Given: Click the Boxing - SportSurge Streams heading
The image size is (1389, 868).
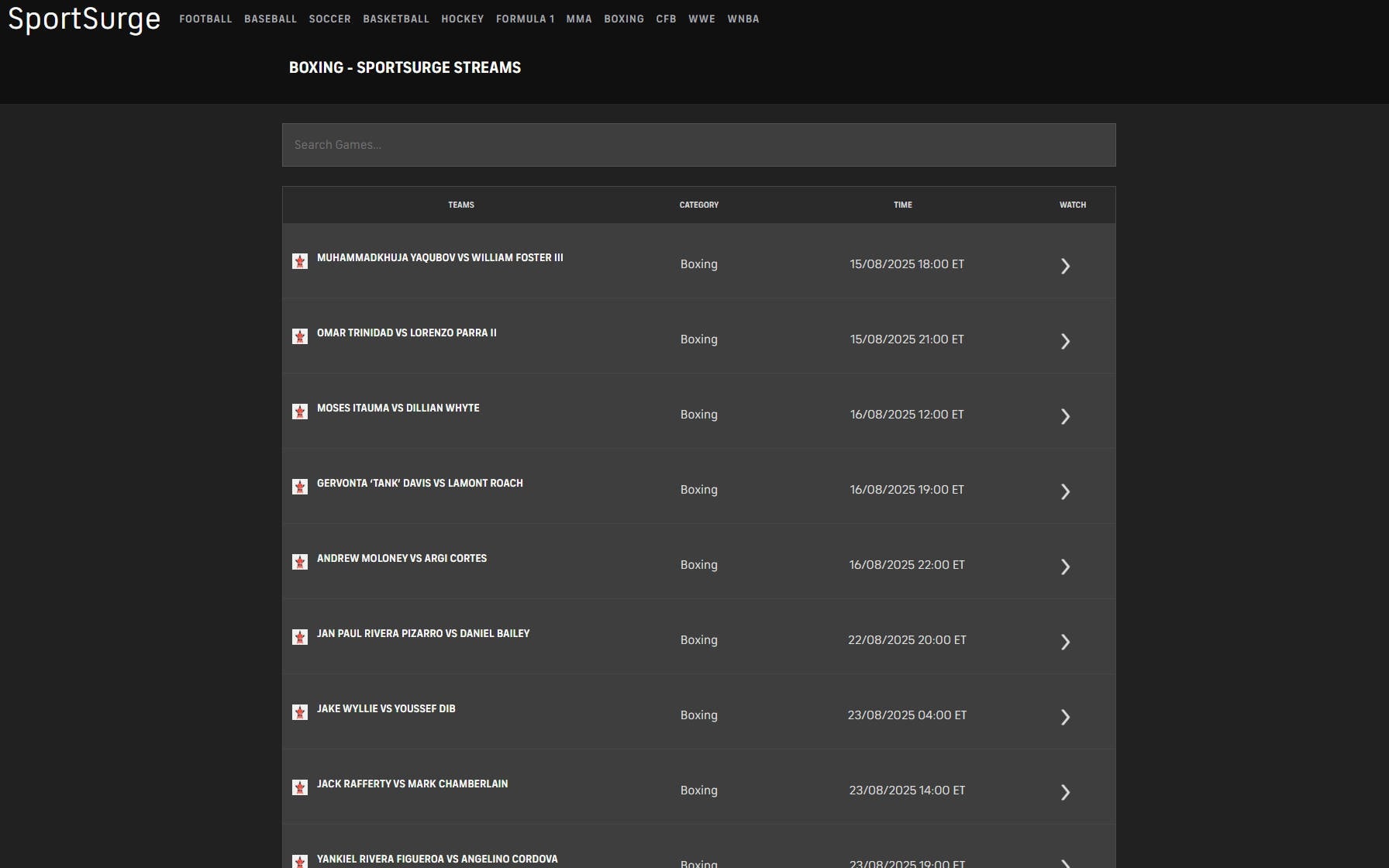Looking at the screenshot, I should [405, 67].
